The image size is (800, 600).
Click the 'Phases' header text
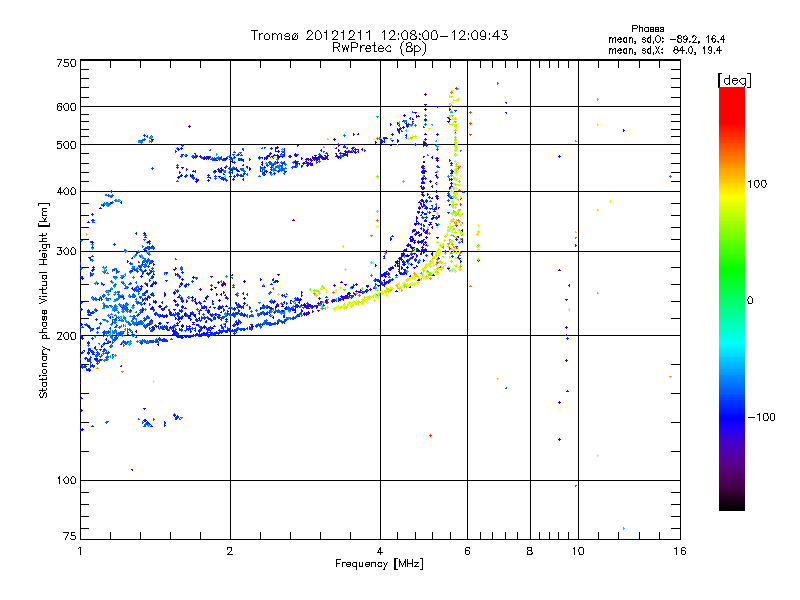pos(647,29)
